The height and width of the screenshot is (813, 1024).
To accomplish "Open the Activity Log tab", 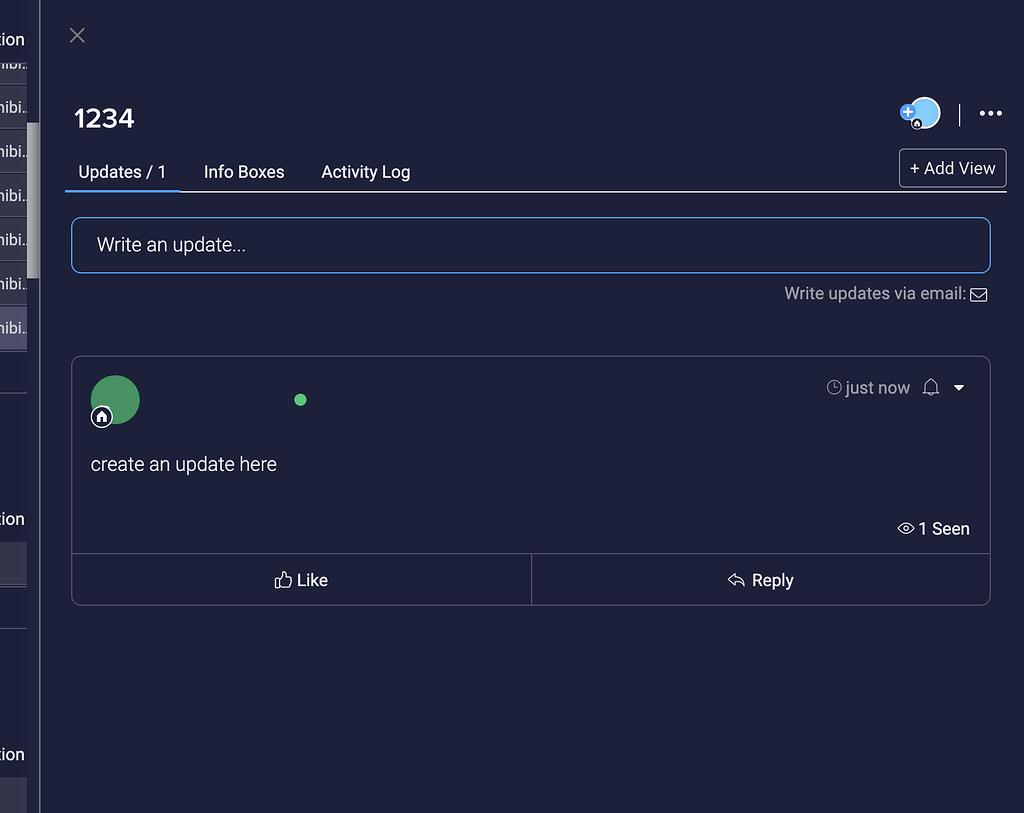I will [365, 172].
